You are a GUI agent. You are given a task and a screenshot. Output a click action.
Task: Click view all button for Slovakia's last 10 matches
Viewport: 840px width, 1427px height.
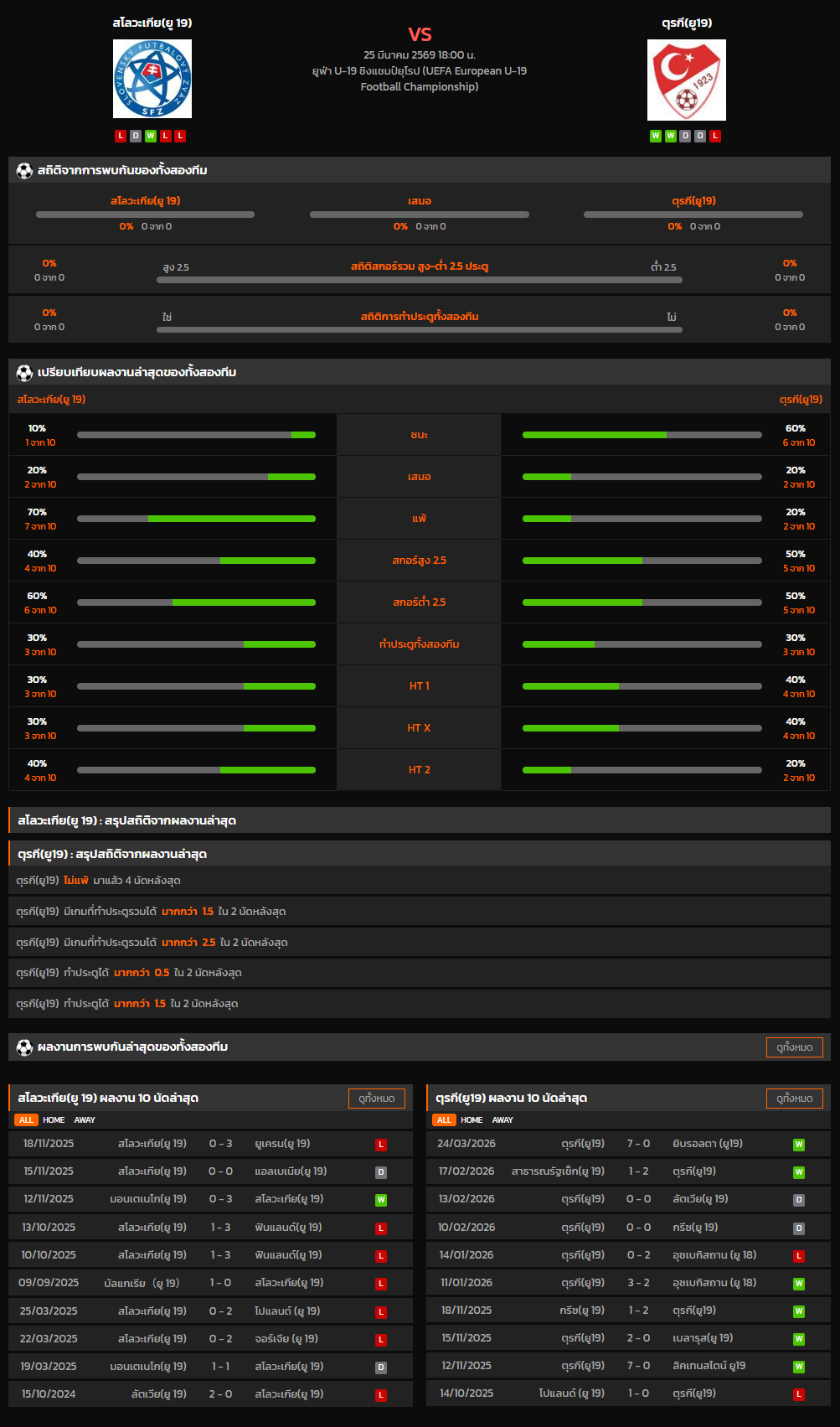(376, 1099)
